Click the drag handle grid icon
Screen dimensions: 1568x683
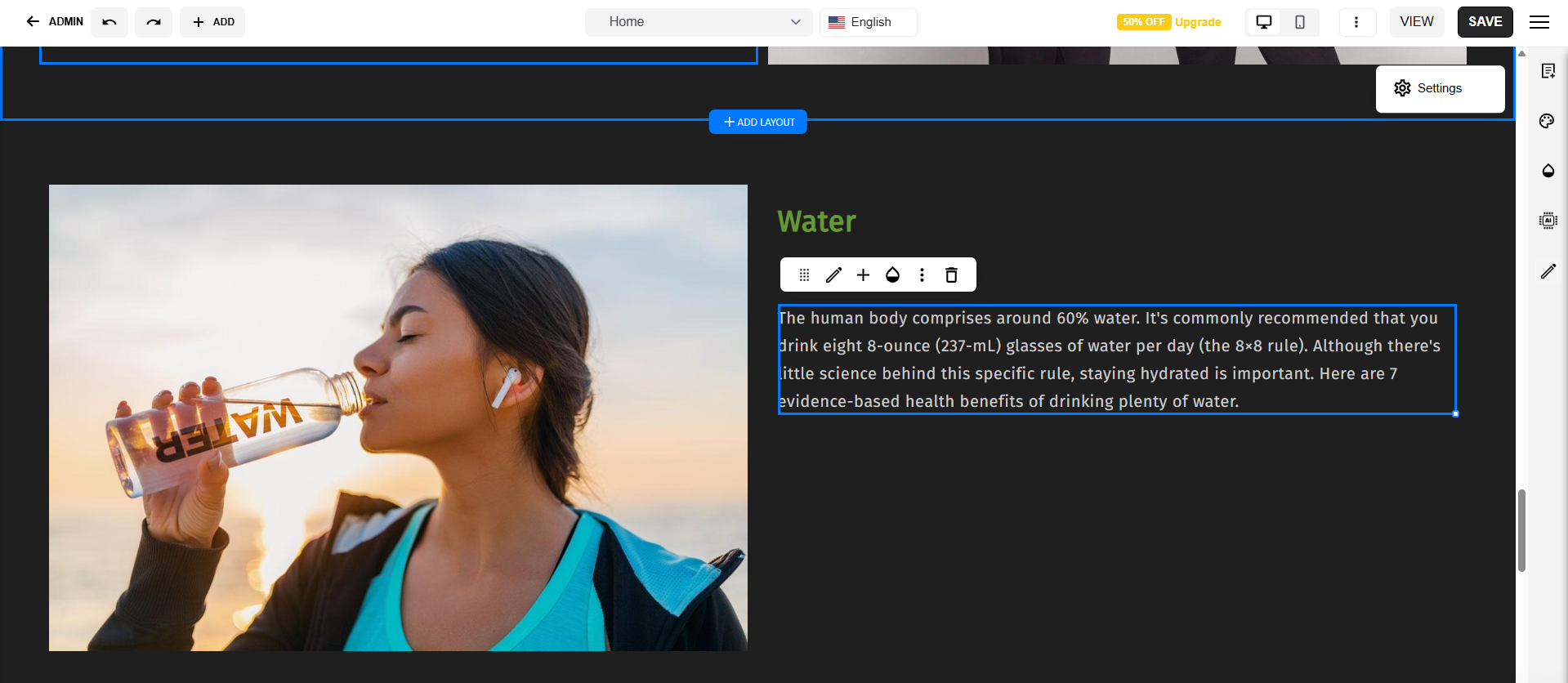point(804,275)
